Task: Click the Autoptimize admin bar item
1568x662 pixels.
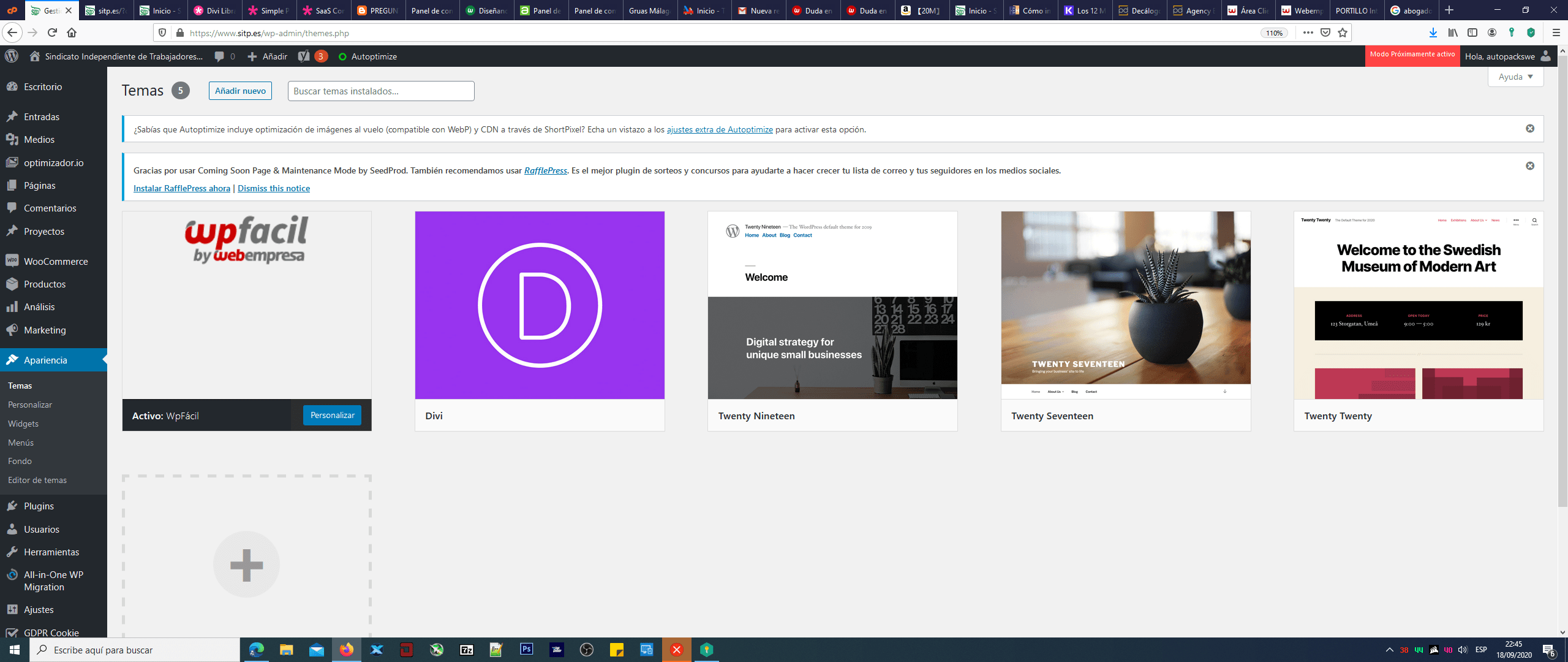Action: coord(367,56)
